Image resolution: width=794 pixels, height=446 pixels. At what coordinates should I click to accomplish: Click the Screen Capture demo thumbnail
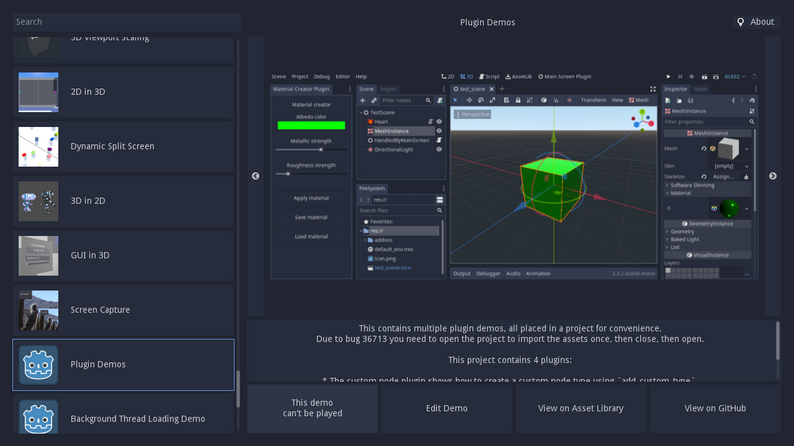point(38,310)
